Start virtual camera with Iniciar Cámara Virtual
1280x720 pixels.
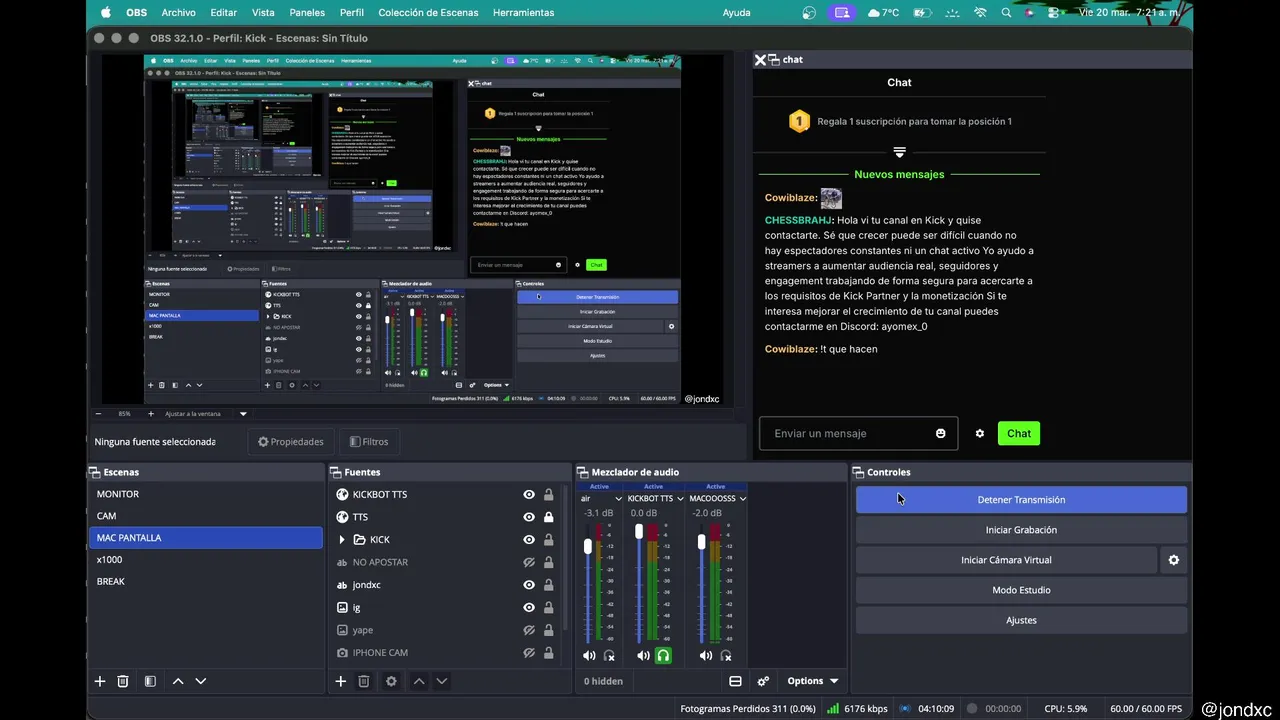point(1006,560)
